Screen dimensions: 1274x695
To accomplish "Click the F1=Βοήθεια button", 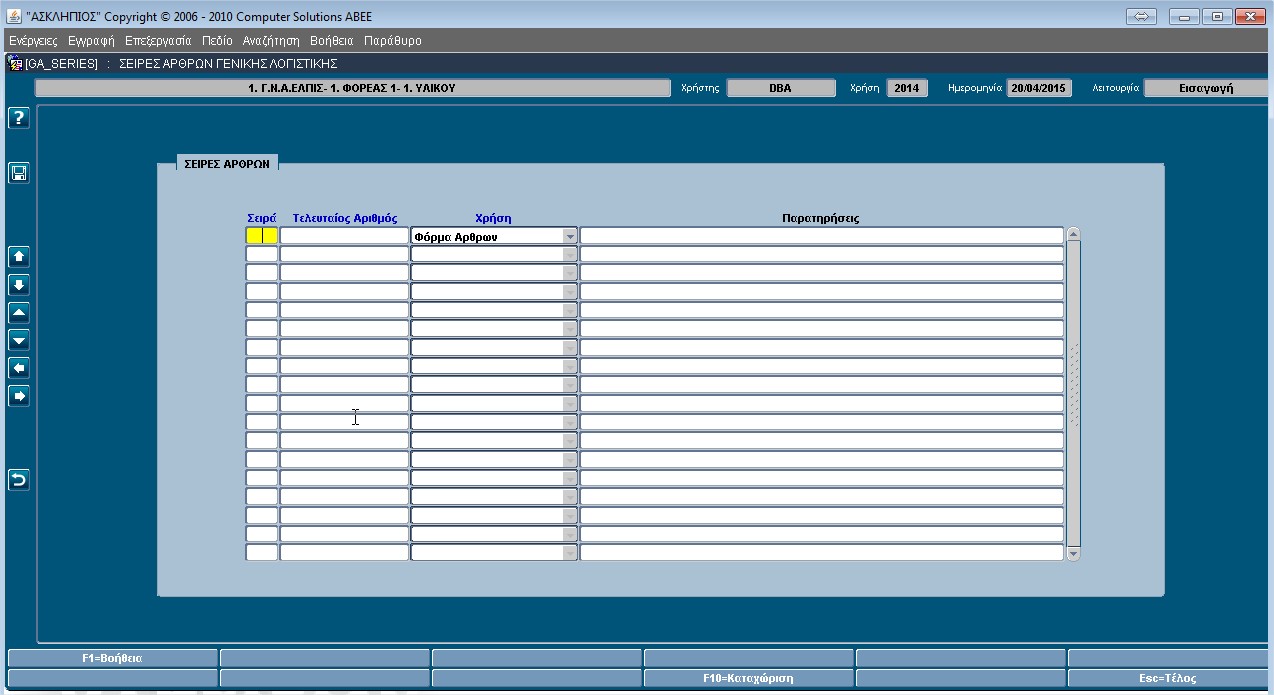I will (112, 658).
